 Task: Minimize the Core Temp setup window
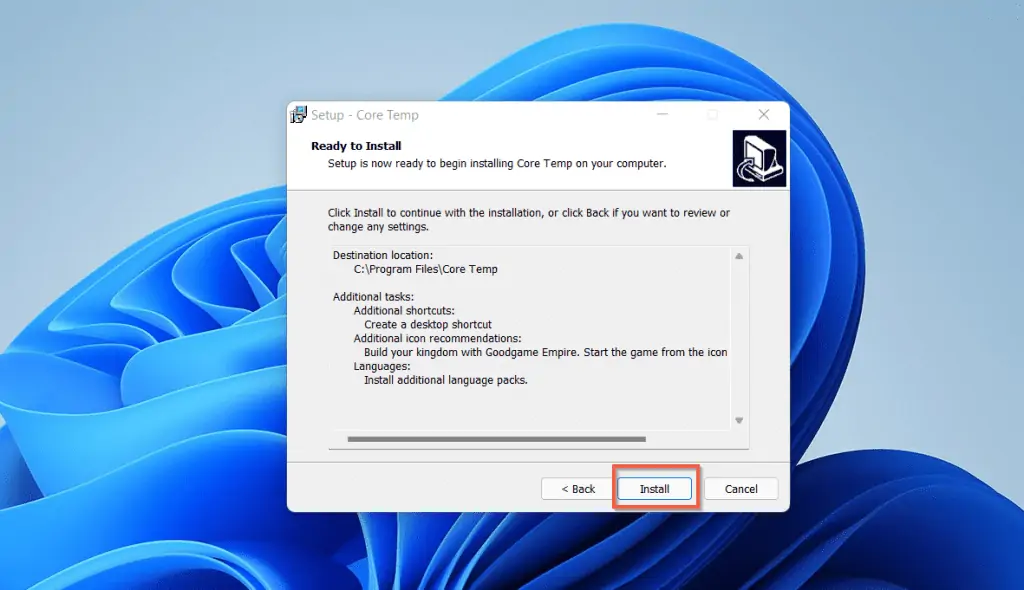click(x=662, y=114)
